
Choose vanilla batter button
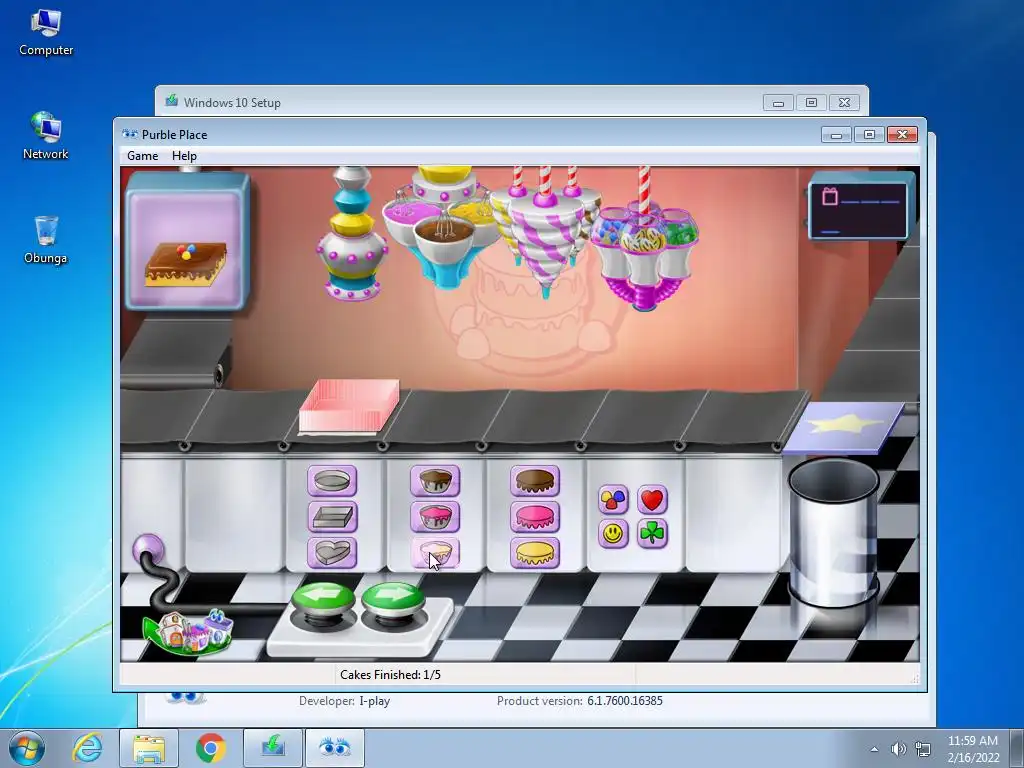(x=435, y=553)
